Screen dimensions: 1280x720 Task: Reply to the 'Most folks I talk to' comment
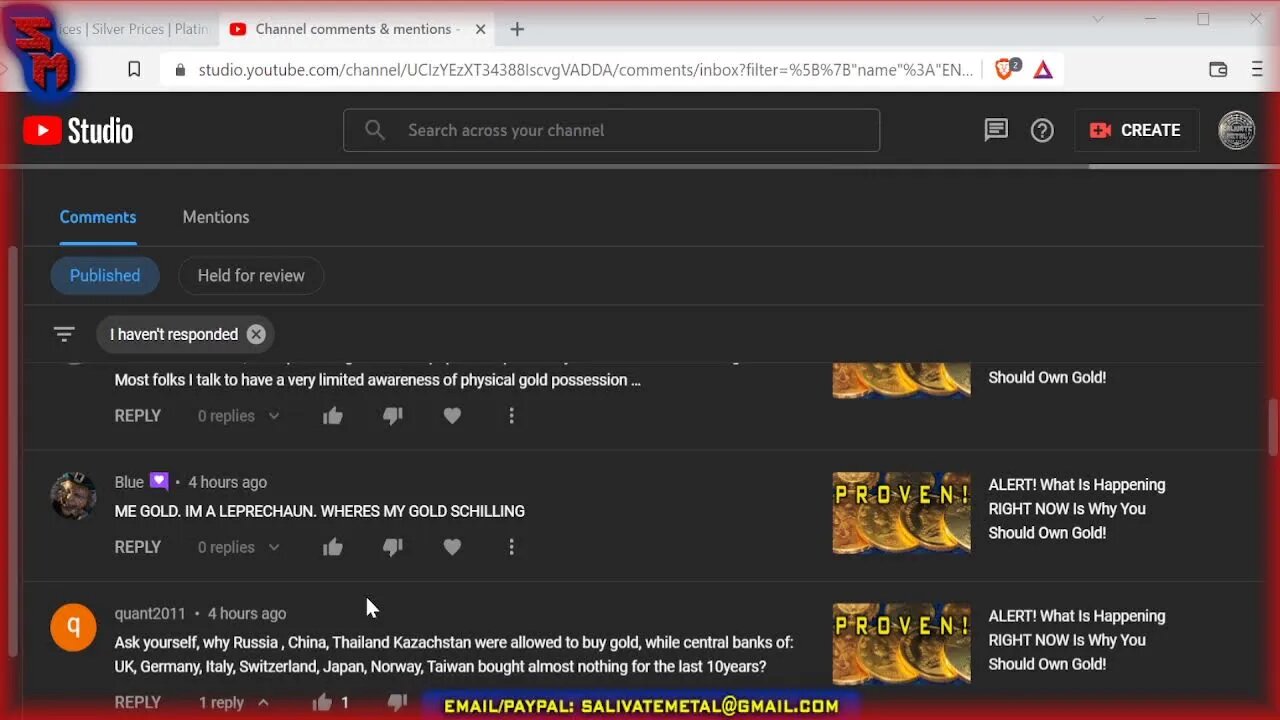pyautogui.click(x=138, y=416)
